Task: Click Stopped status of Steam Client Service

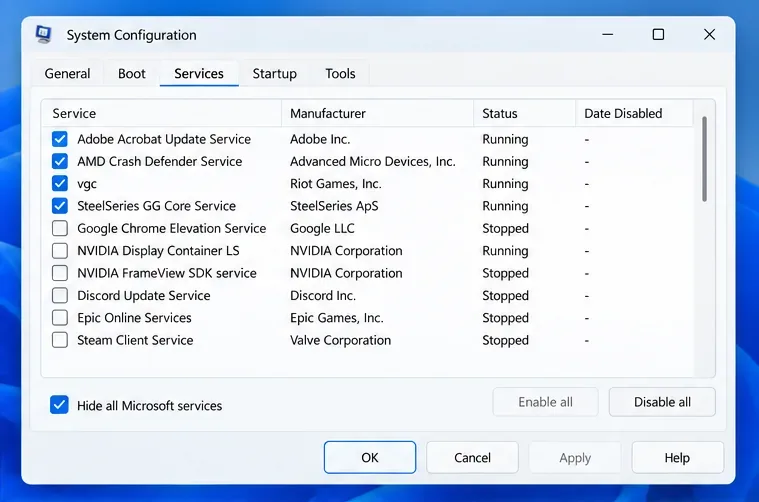Action: pyautogui.click(x=505, y=340)
